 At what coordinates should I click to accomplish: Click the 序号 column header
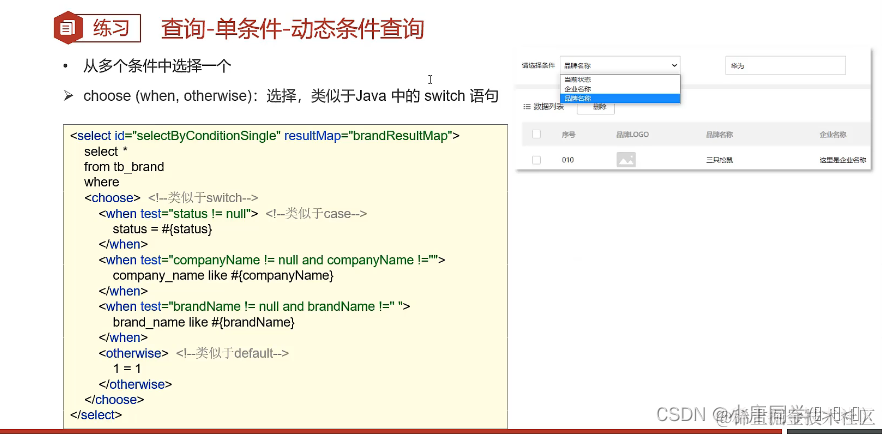[568, 134]
